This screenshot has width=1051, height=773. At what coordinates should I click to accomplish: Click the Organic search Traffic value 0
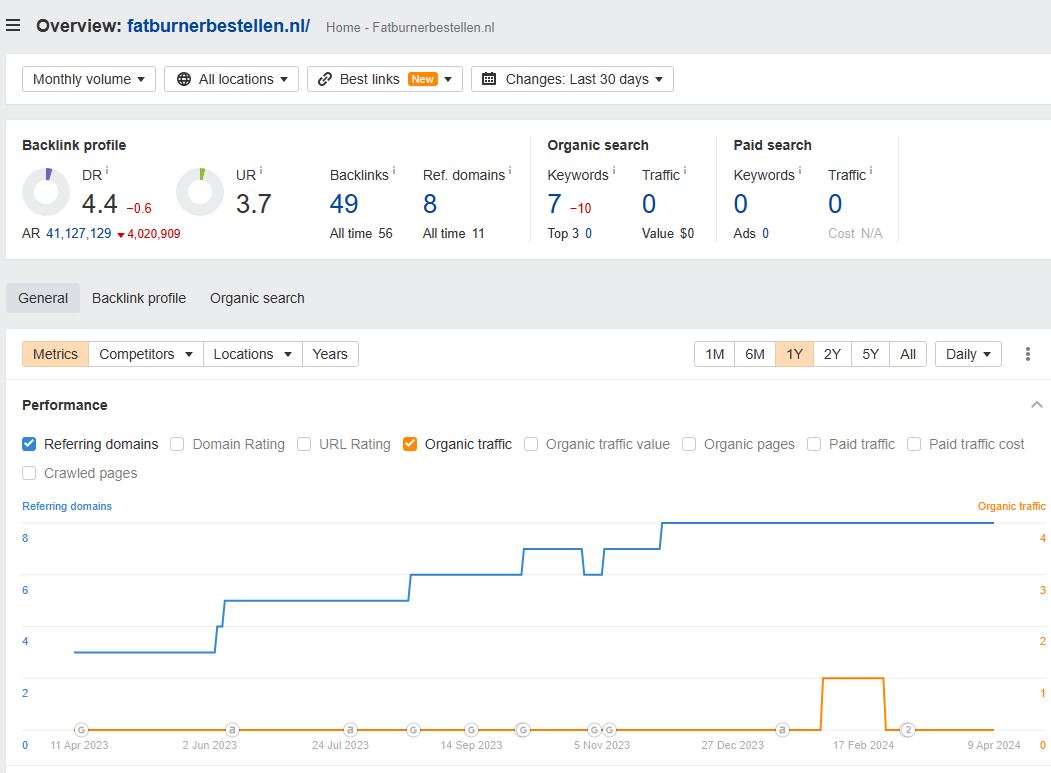649,204
